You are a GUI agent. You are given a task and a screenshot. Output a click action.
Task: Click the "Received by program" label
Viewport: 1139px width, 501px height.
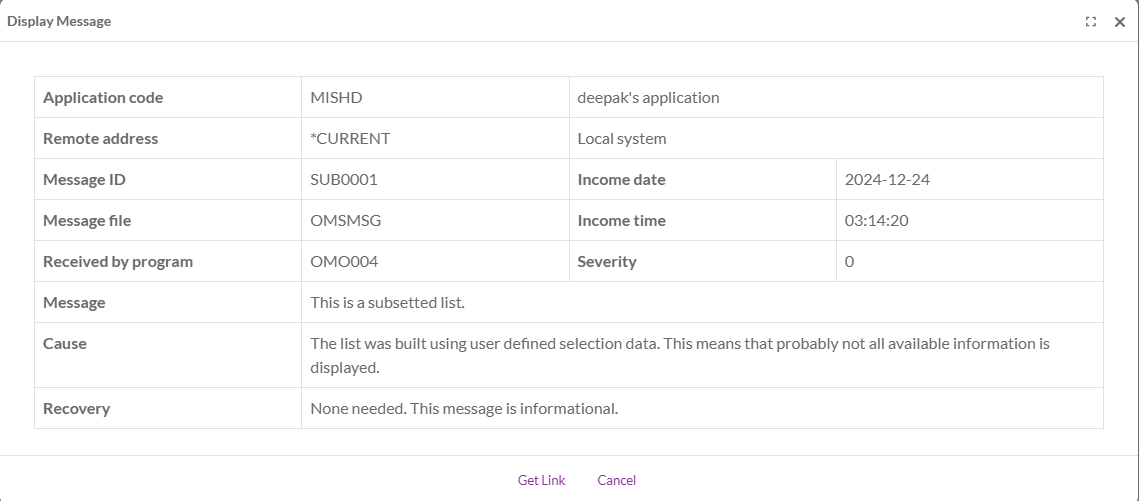pos(118,262)
